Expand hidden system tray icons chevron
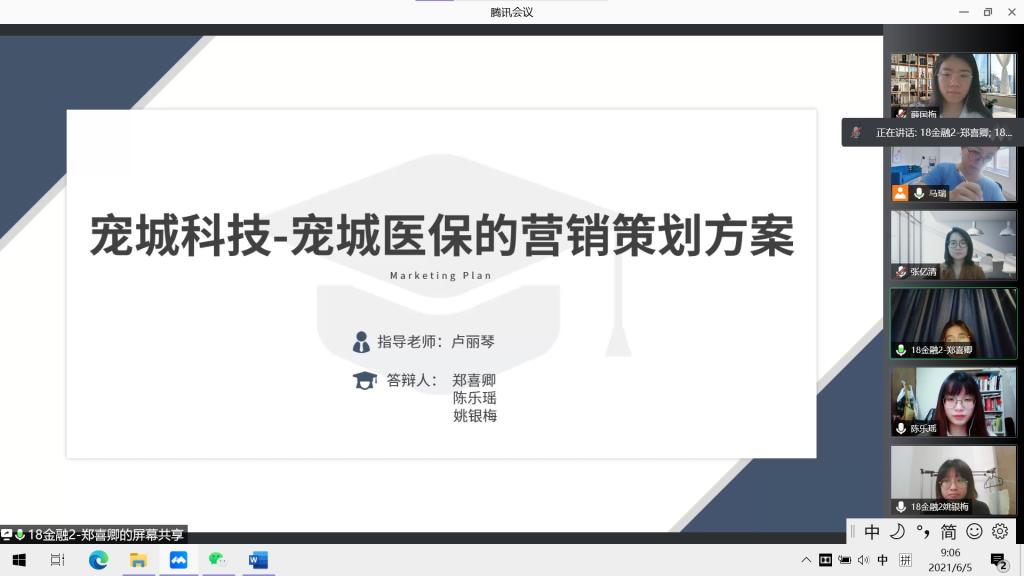Viewport: 1024px width, 576px height. coord(806,560)
